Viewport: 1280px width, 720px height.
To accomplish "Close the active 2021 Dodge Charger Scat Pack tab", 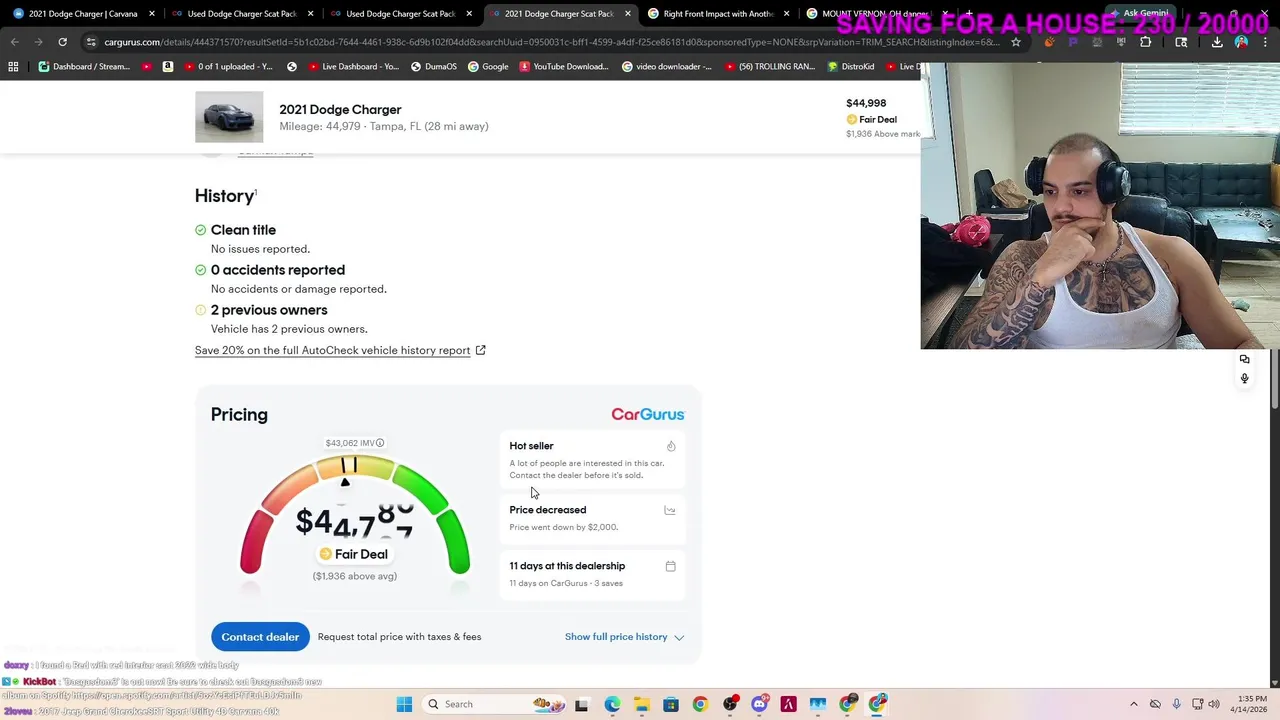I will click(x=628, y=14).
